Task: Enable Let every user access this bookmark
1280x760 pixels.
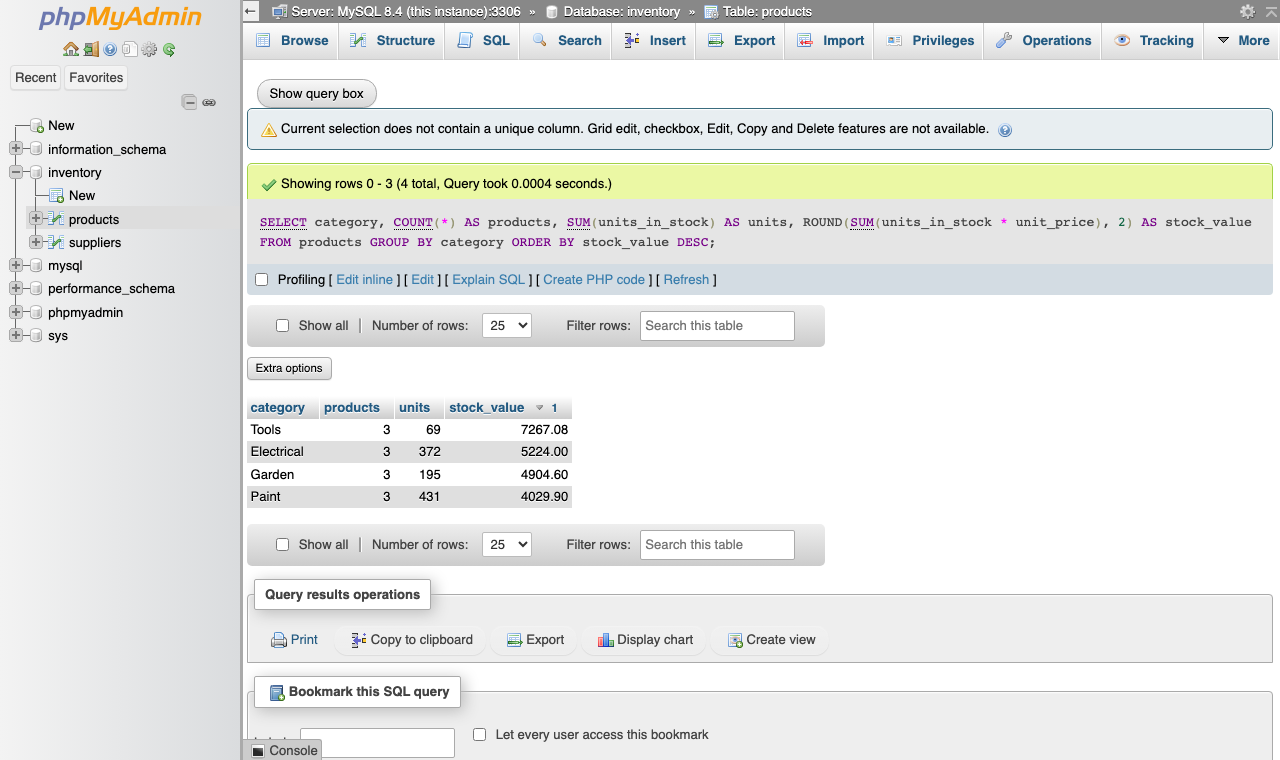Action: 479,735
